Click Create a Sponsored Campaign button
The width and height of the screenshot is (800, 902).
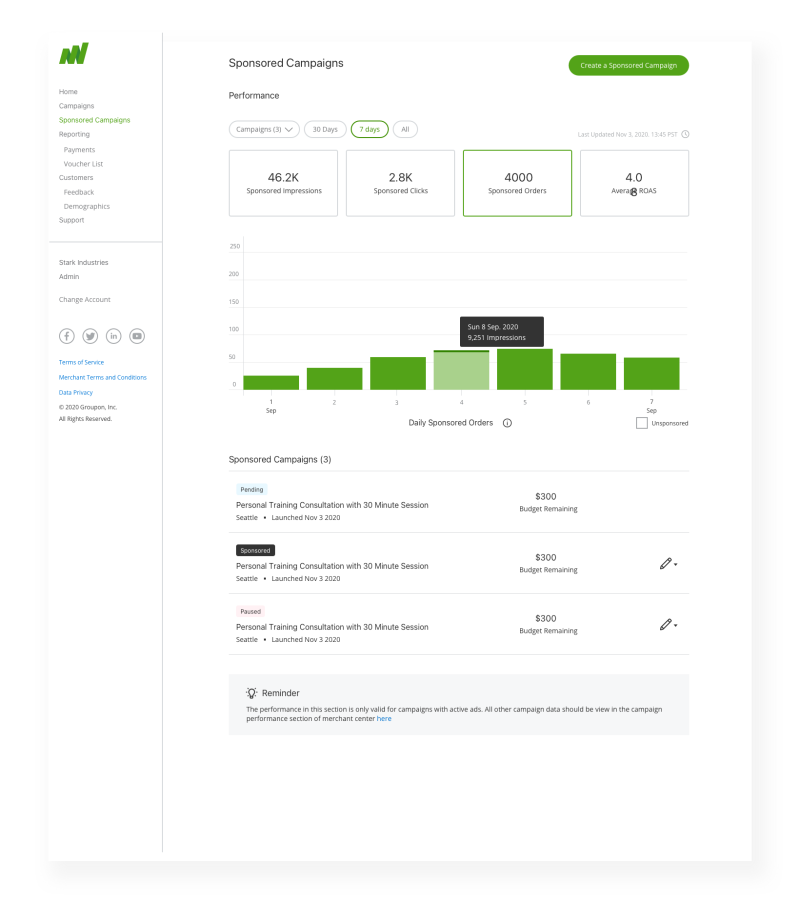pos(628,65)
